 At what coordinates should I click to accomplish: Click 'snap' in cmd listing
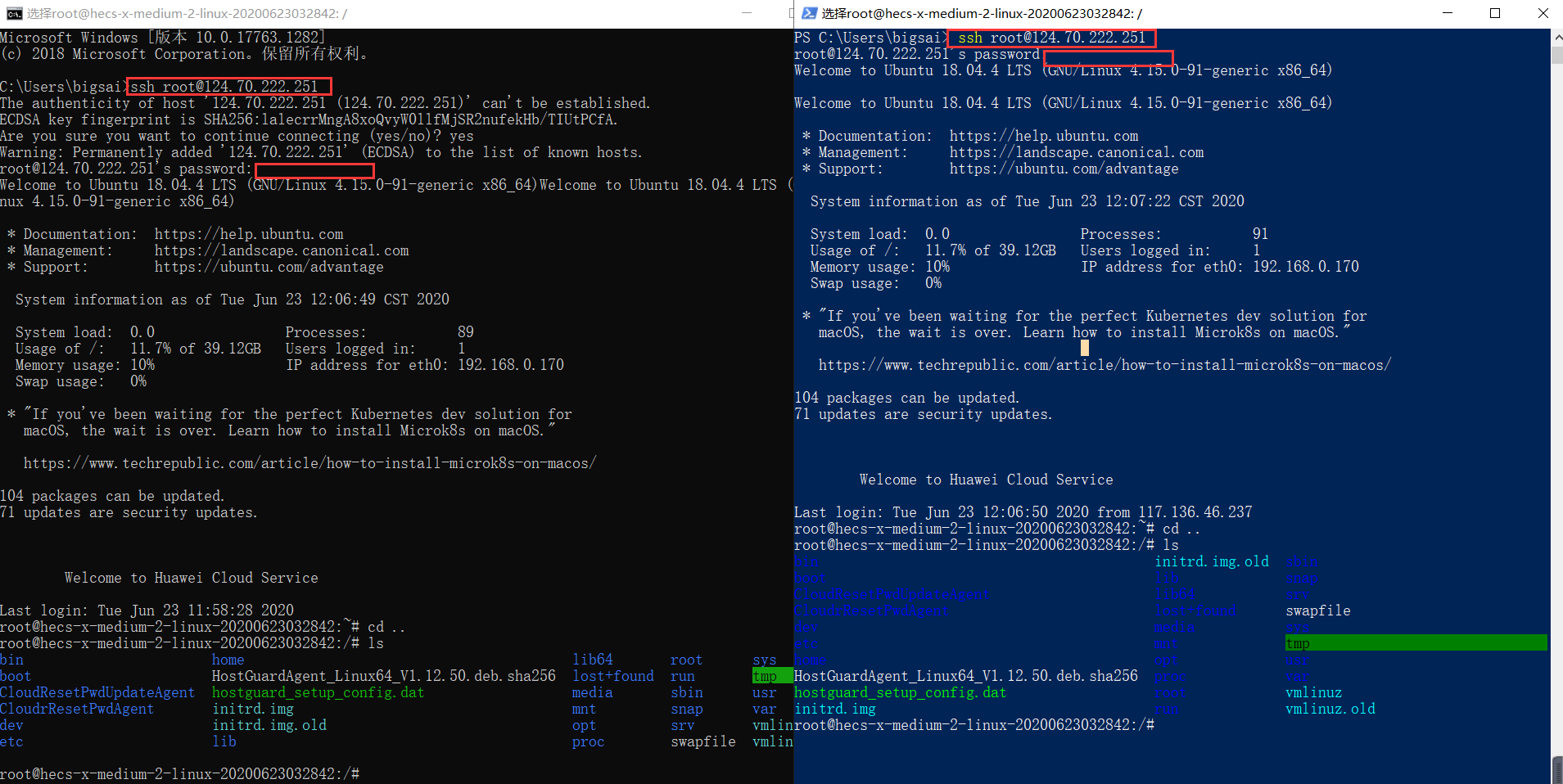[687, 709]
